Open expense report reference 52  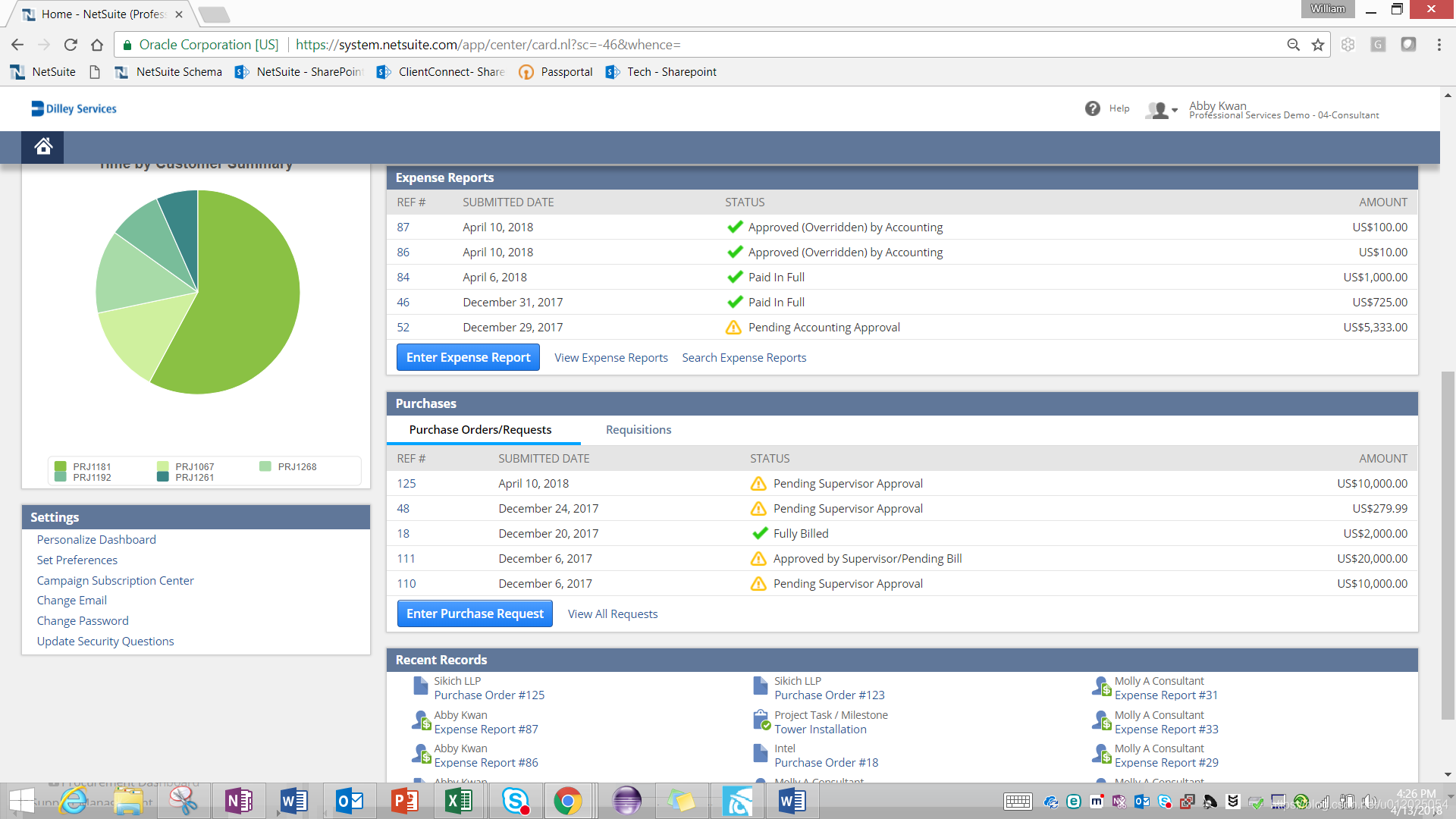[x=403, y=328]
